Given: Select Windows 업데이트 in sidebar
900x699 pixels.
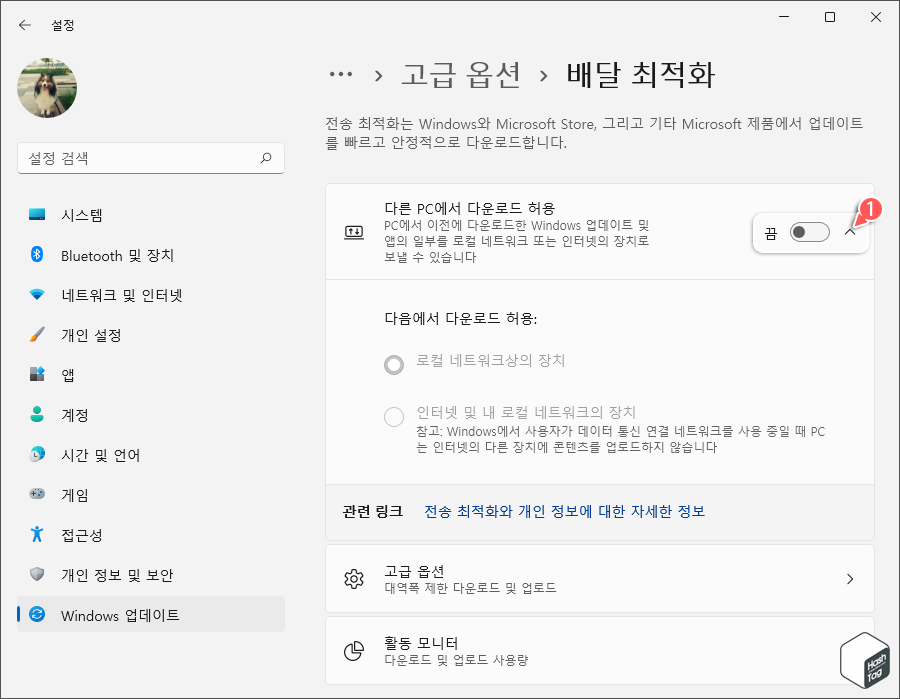Looking at the screenshot, I should pyautogui.click(x=151, y=615).
